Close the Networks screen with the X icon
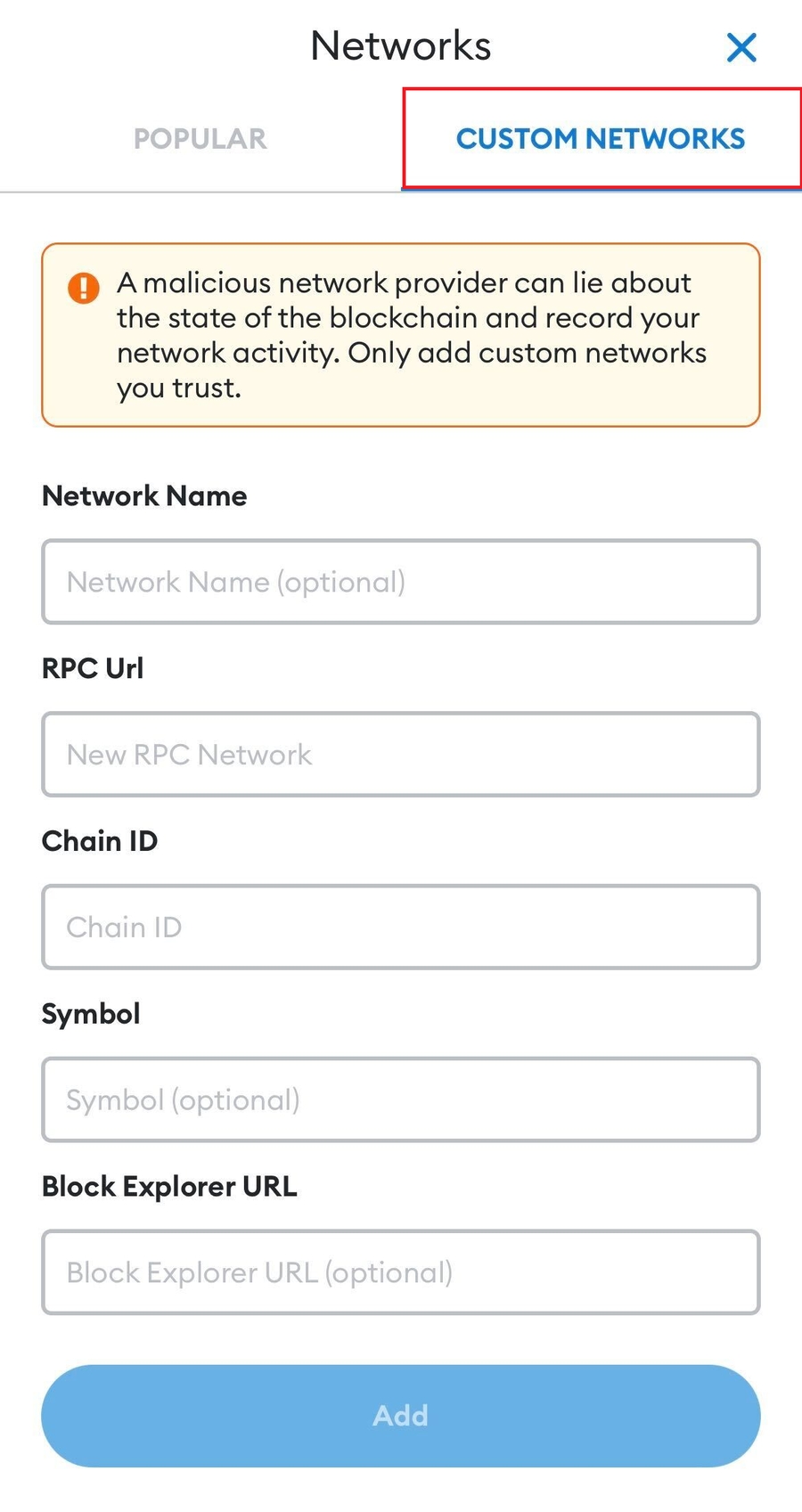802x1512 pixels. (741, 47)
